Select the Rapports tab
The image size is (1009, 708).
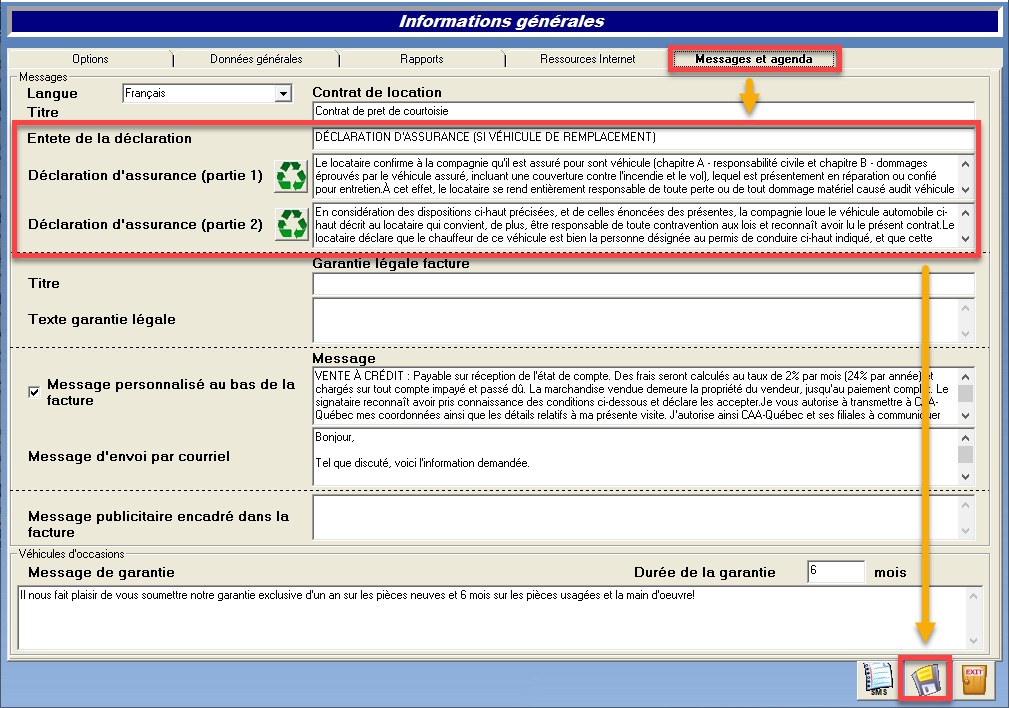click(421, 59)
